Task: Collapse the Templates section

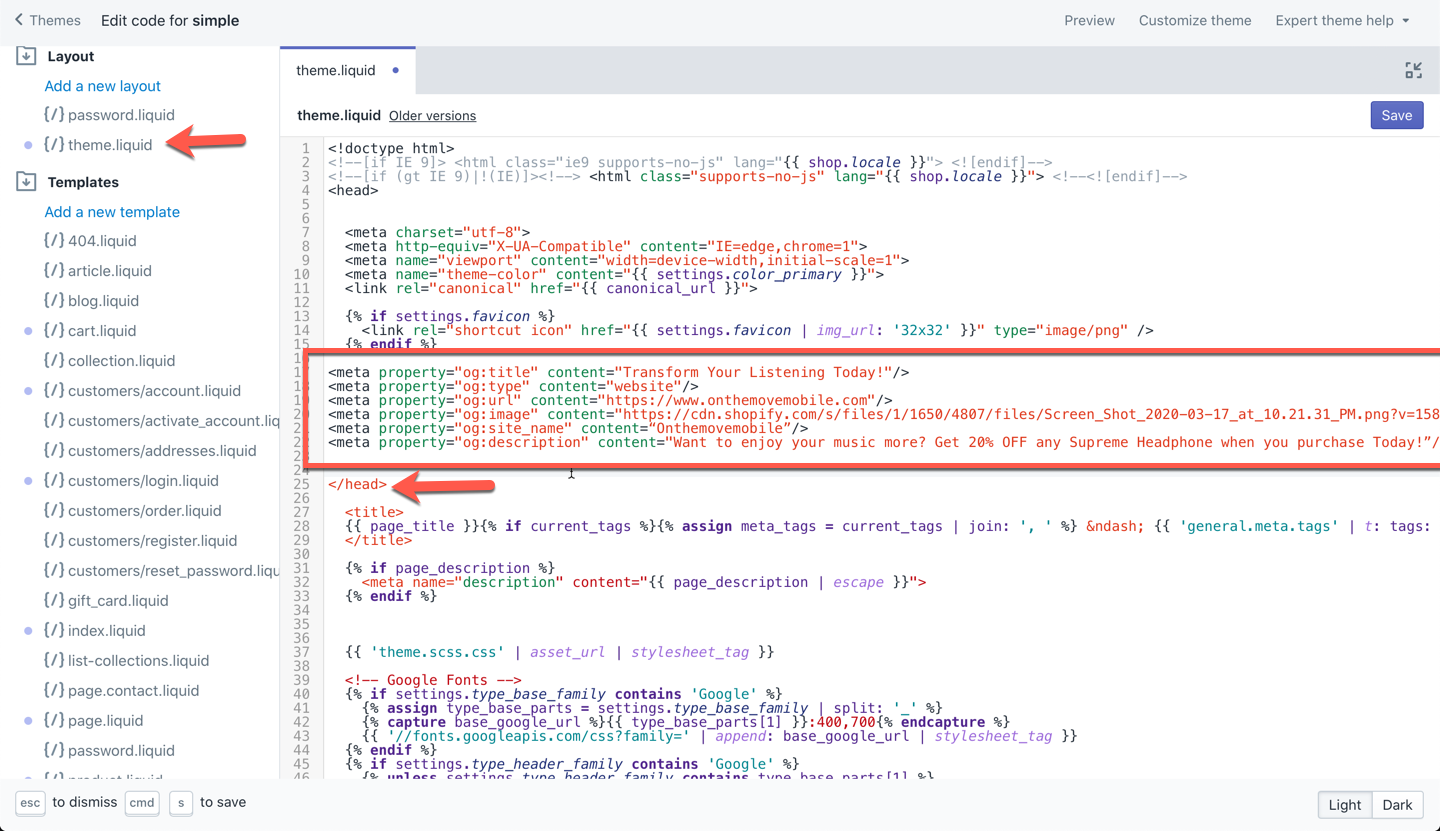Action: click(x=24, y=181)
